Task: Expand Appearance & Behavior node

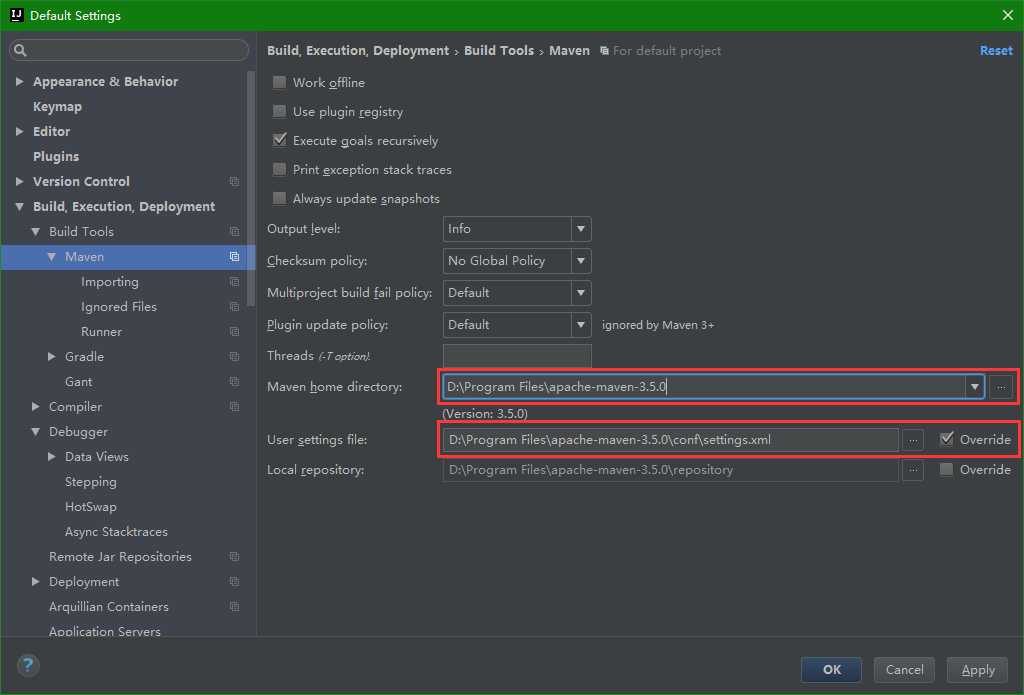Action: pos(20,82)
